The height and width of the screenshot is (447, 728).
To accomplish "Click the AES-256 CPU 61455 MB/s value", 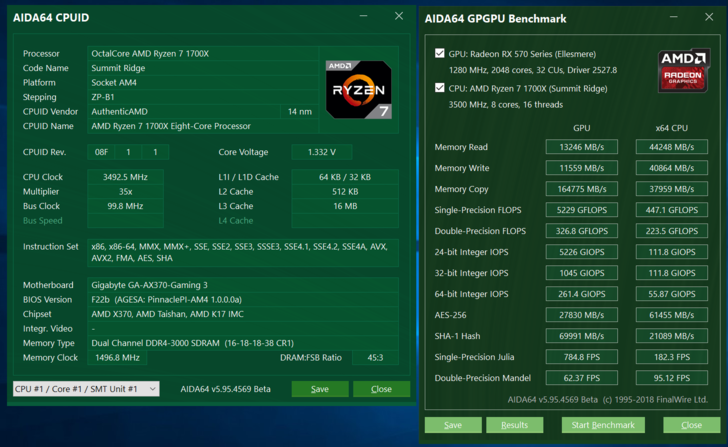I will 672,315.
